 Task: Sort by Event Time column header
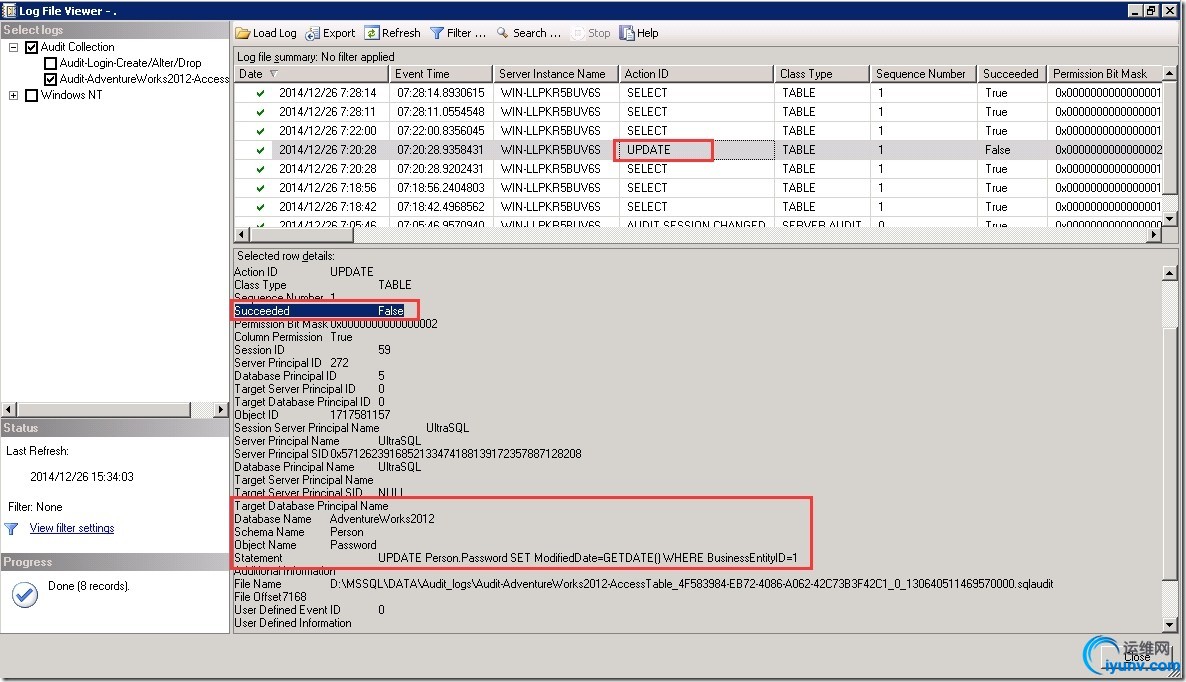[440, 74]
